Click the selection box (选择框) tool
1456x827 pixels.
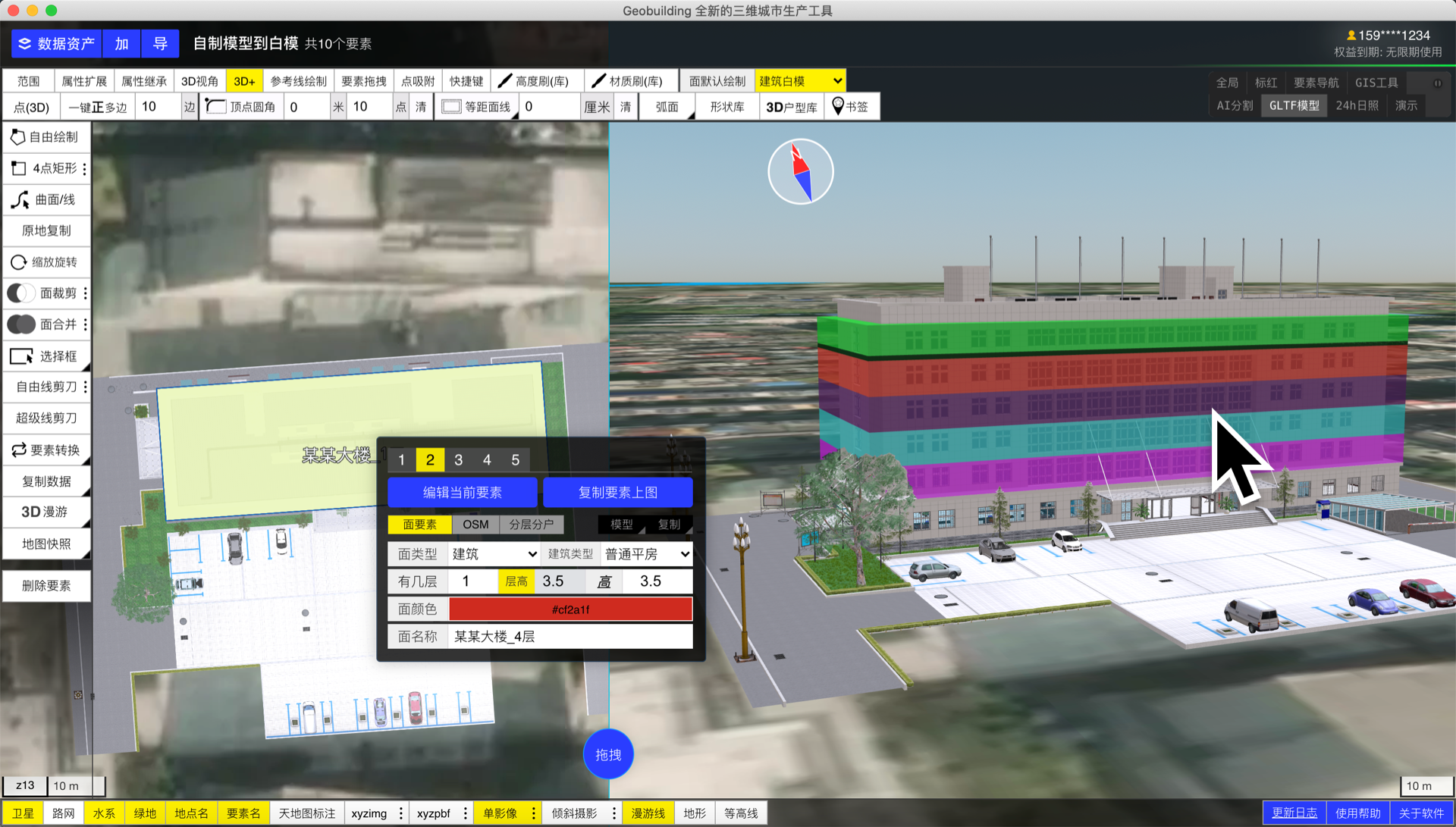click(45, 356)
